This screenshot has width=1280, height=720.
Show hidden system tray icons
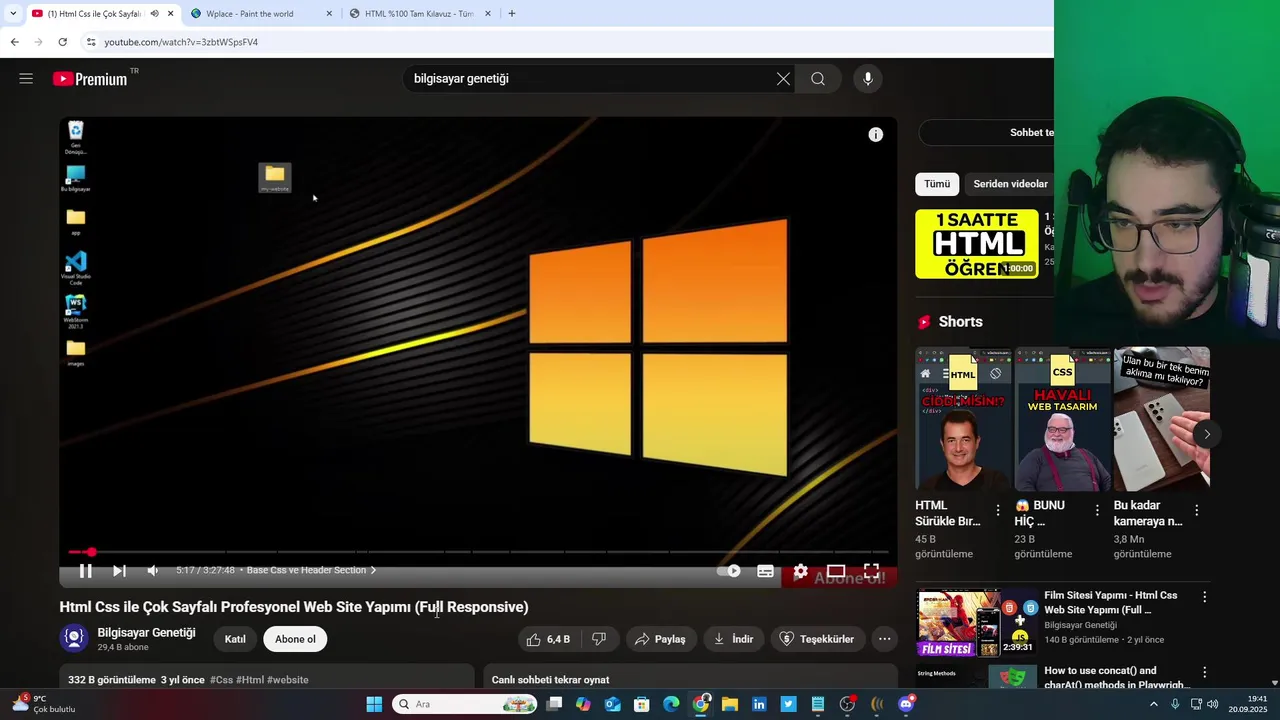1153,704
